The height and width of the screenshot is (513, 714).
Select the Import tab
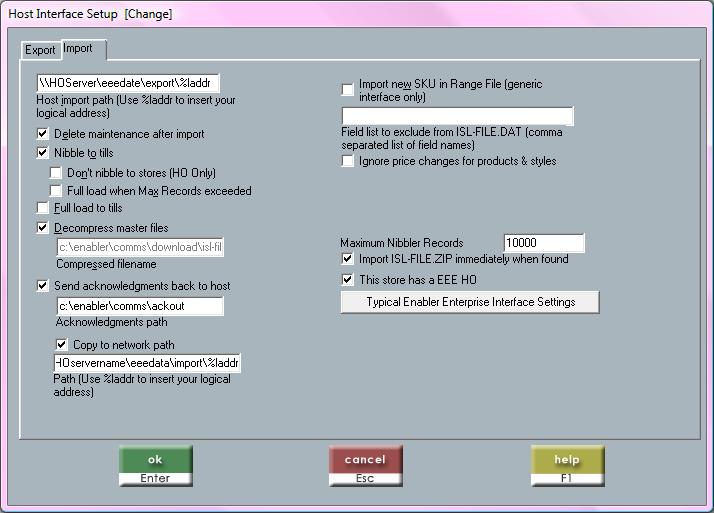tap(84, 49)
